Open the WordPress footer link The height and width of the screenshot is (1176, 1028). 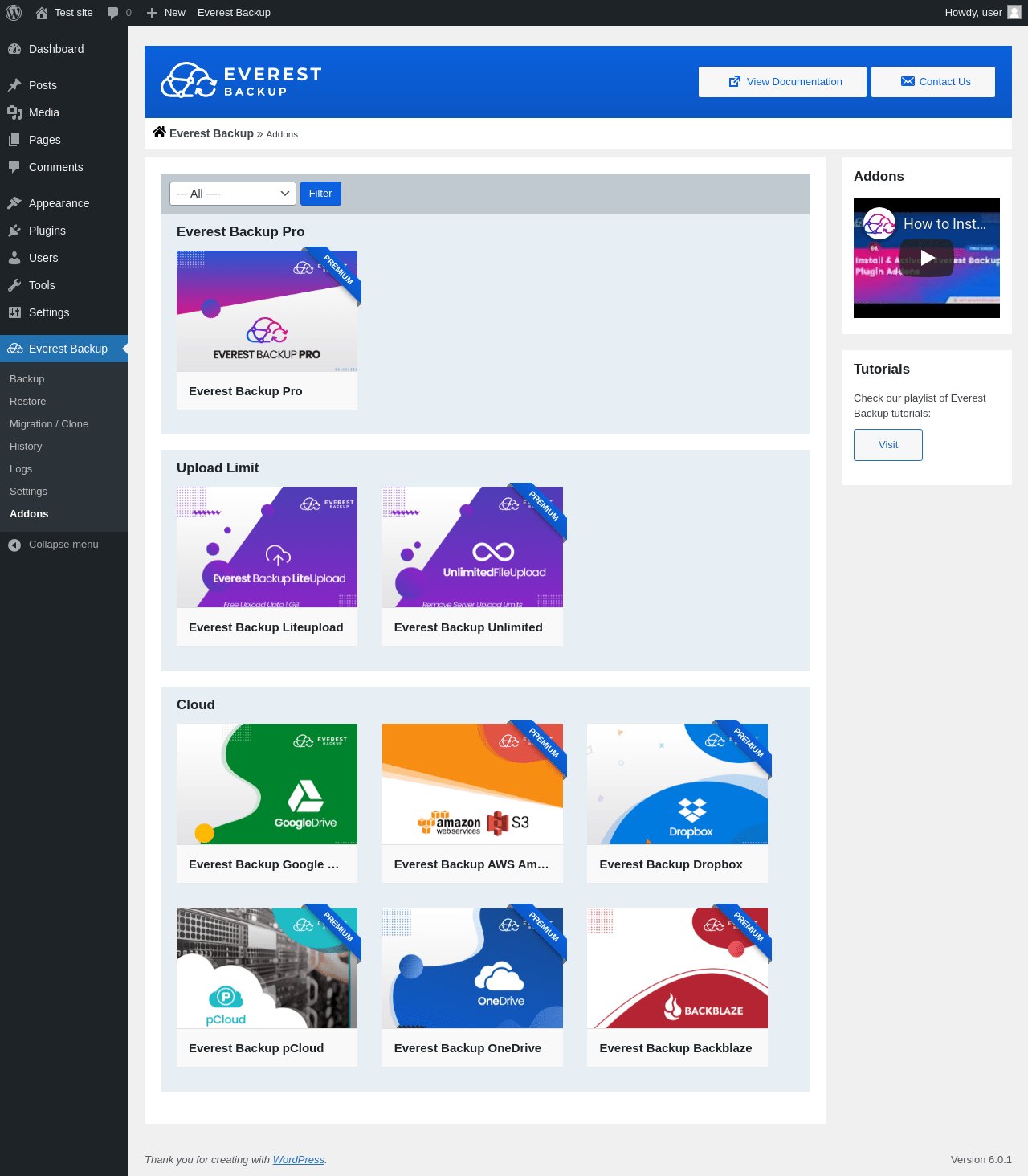(x=299, y=1160)
